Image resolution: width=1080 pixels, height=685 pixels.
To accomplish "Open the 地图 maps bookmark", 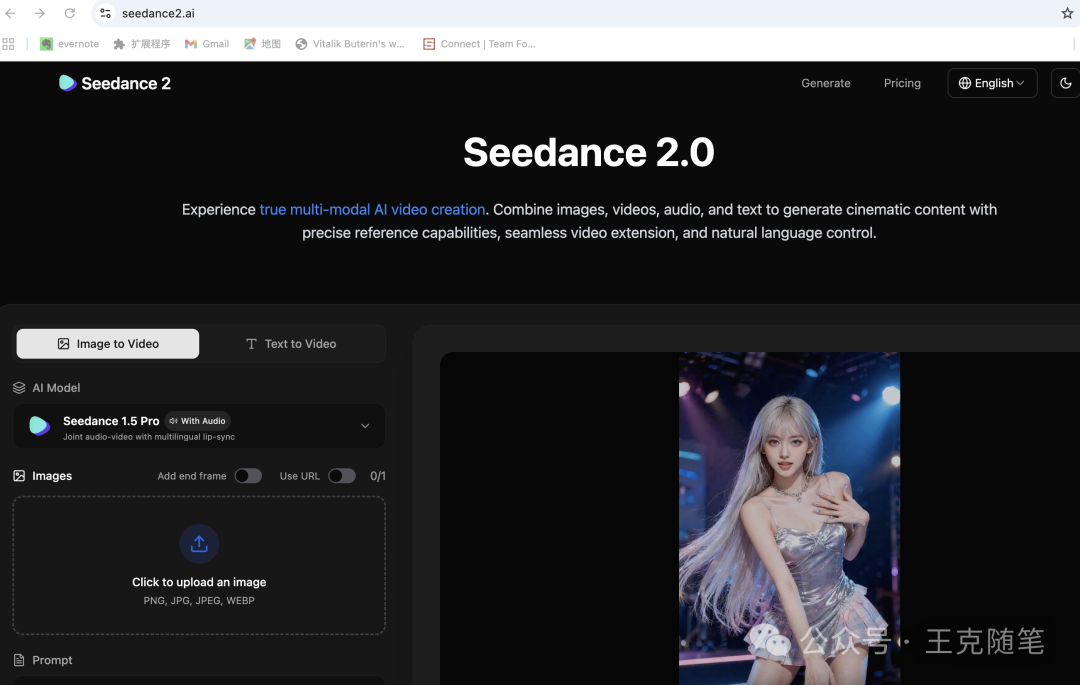I will (262, 44).
